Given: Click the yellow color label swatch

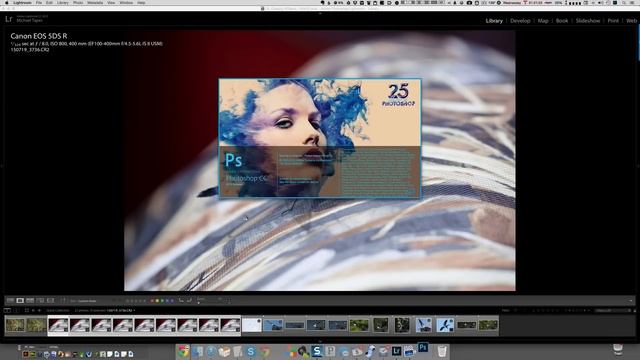Looking at the screenshot, I should coord(157,301).
